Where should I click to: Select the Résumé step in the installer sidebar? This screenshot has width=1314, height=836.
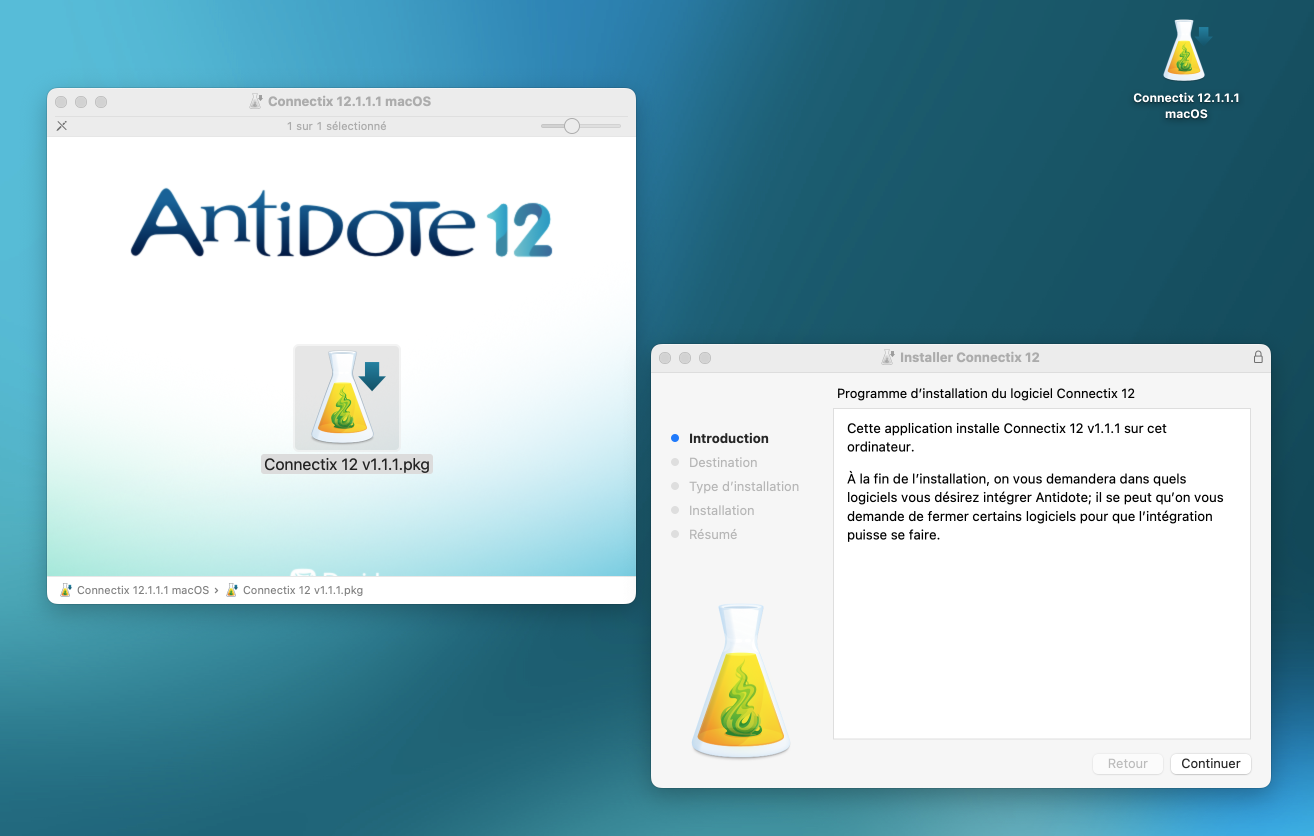[x=712, y=534]
